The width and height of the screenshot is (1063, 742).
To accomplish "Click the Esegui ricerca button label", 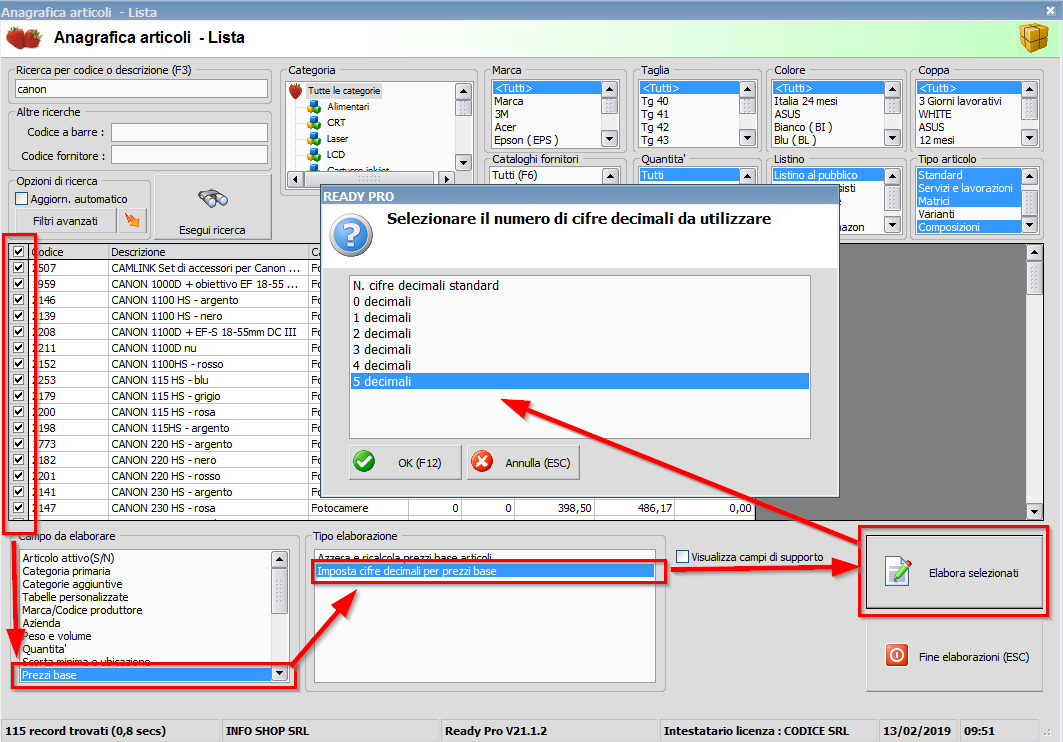I will 212,230.
